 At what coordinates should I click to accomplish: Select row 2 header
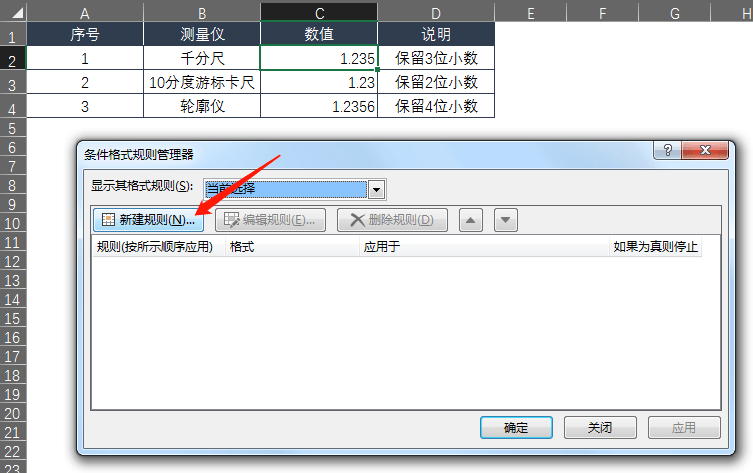tap(13, 59)
